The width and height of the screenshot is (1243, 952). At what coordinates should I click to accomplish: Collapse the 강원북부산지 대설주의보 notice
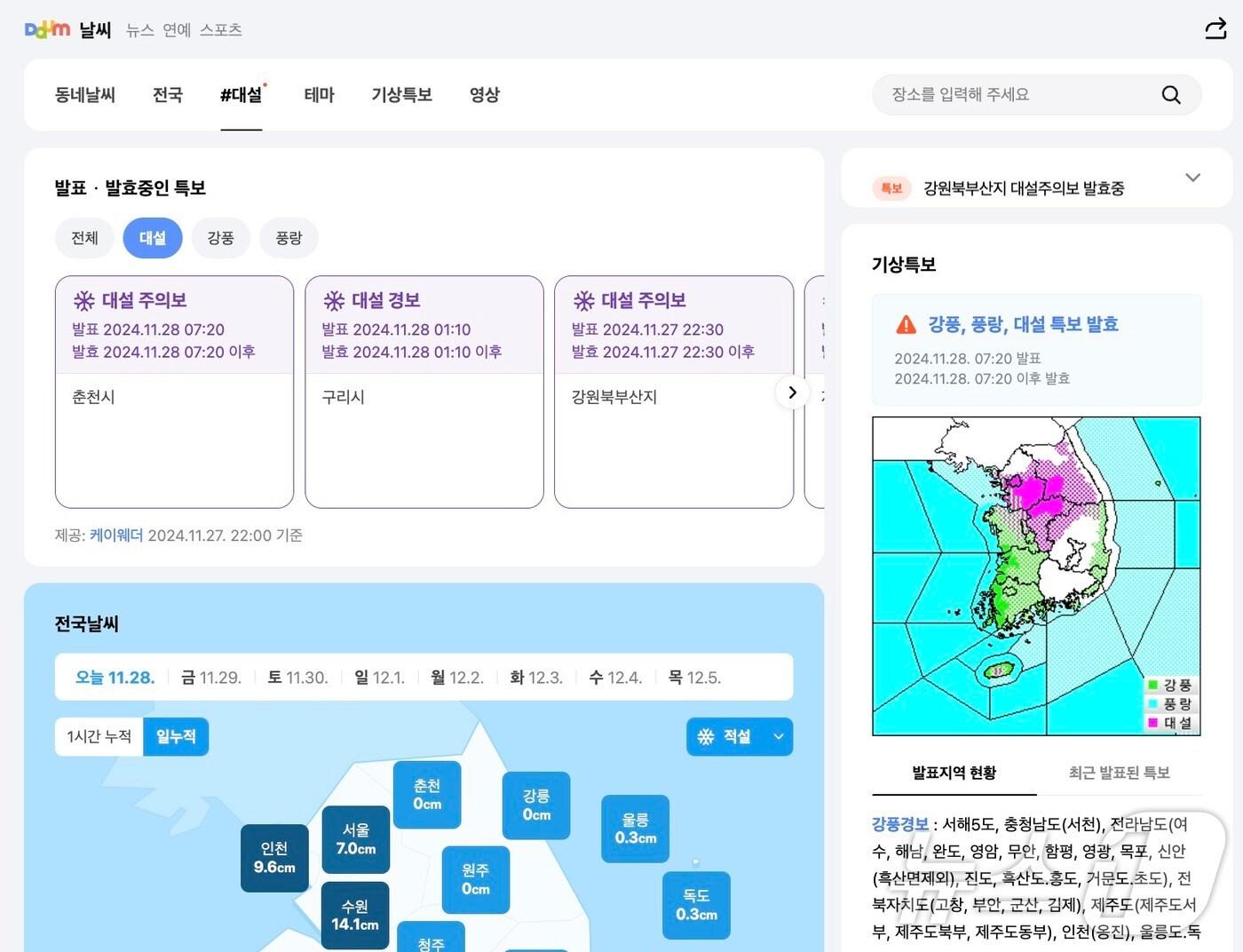point(1193,178)
